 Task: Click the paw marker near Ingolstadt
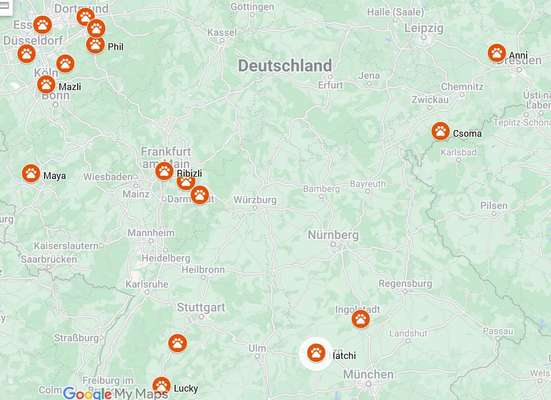pos(361,319)
